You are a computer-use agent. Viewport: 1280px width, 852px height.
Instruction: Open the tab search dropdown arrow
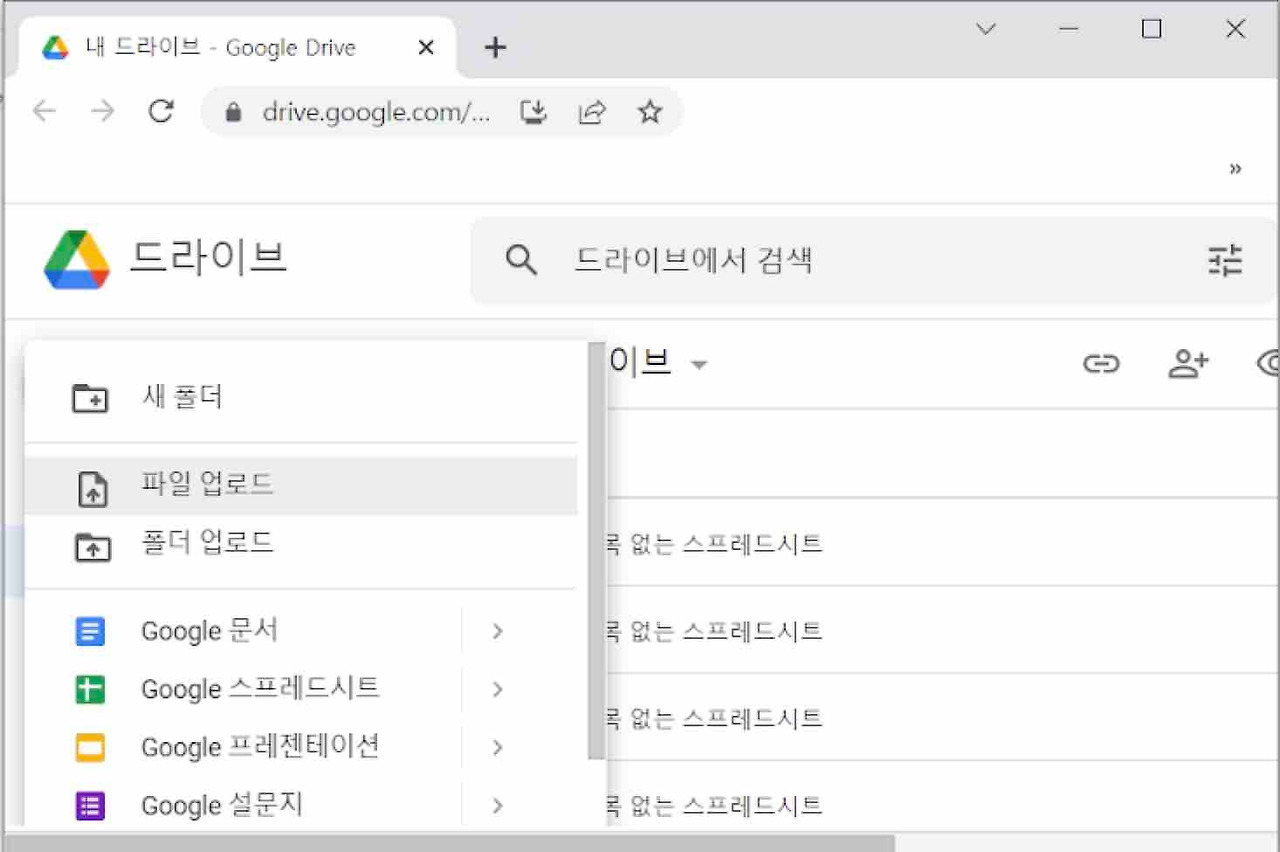coord(986,29)
